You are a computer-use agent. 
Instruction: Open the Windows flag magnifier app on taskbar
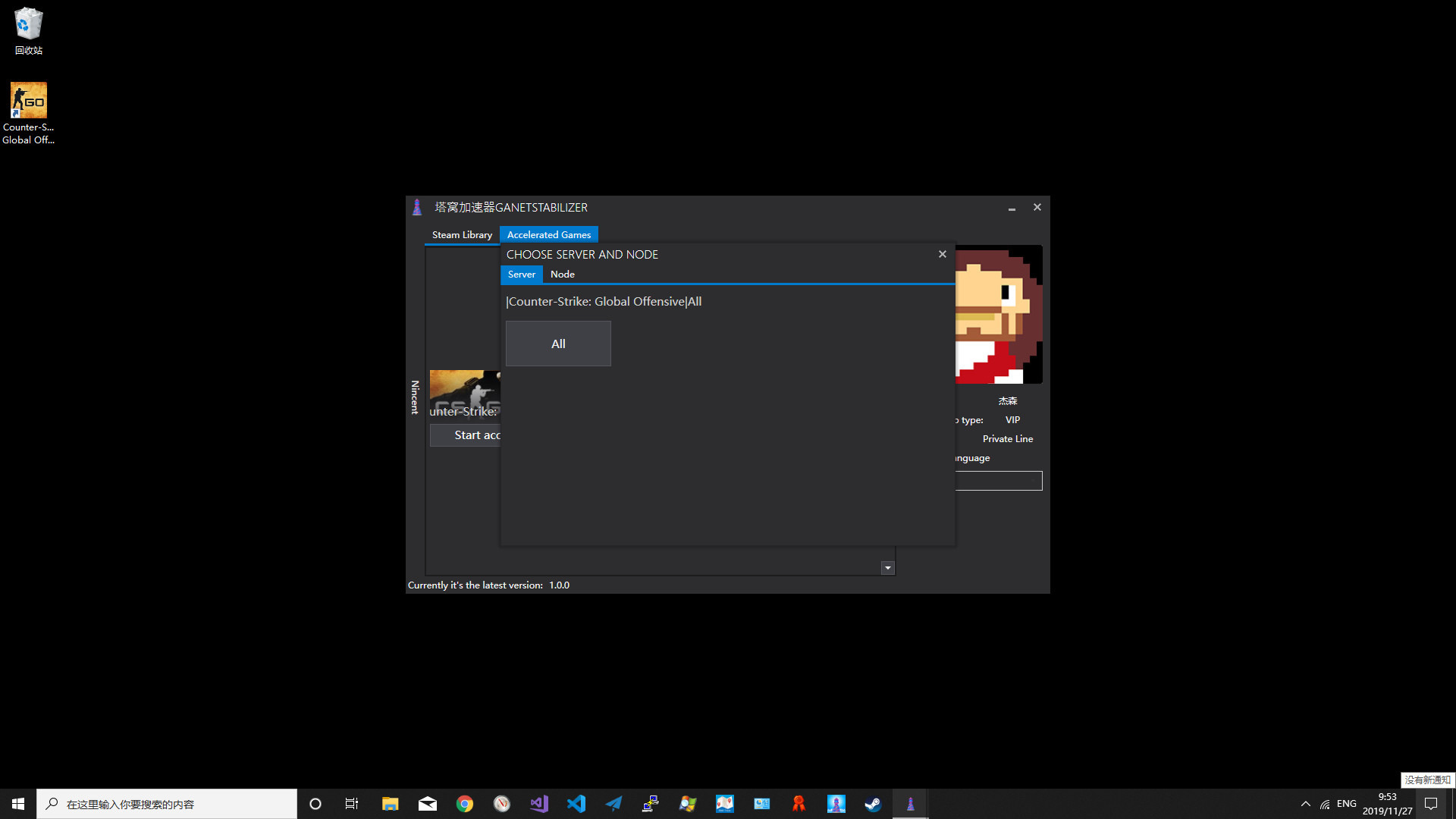point(688,804)
